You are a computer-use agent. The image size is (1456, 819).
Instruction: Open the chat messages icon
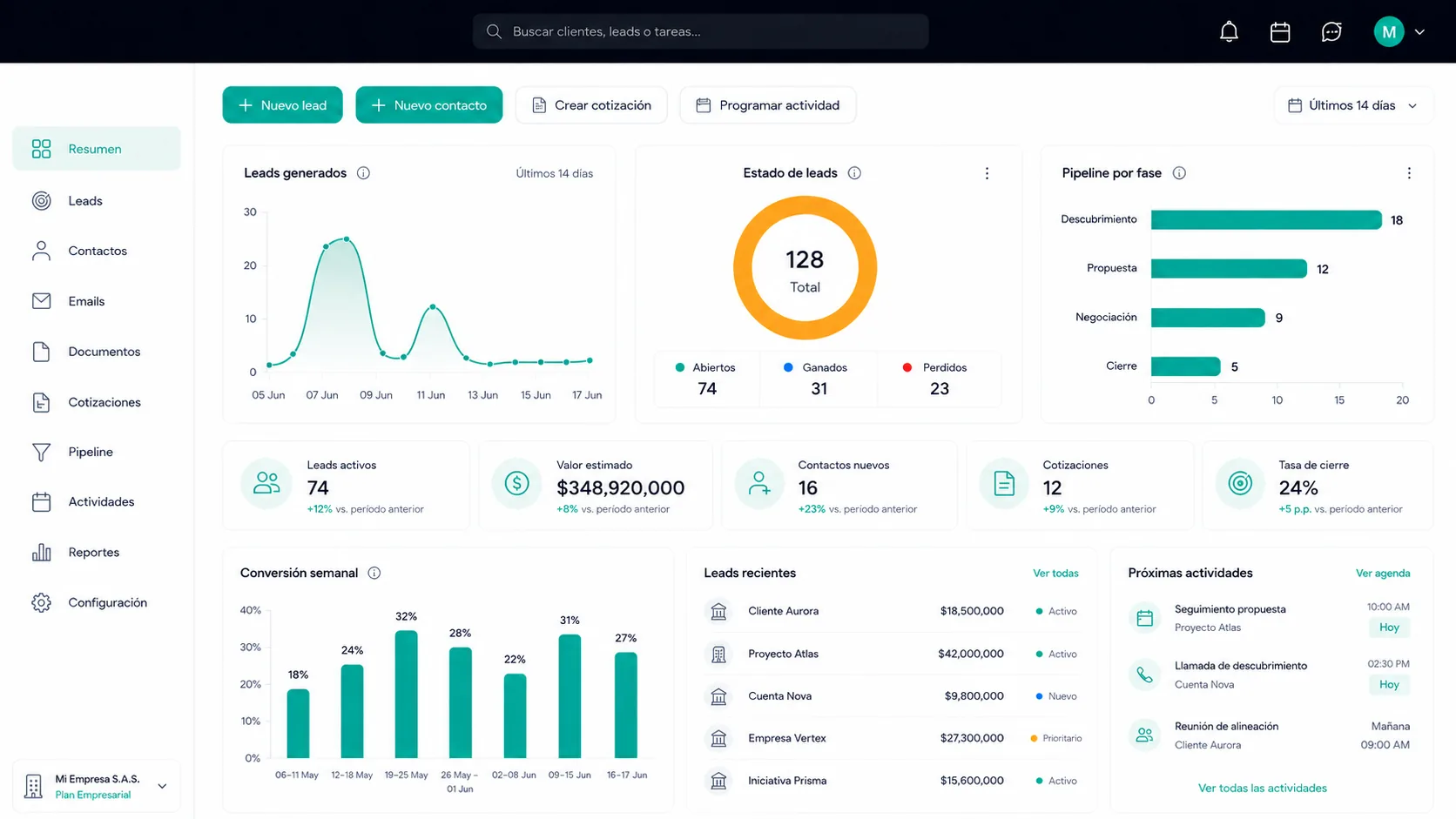click(1331, 32)
